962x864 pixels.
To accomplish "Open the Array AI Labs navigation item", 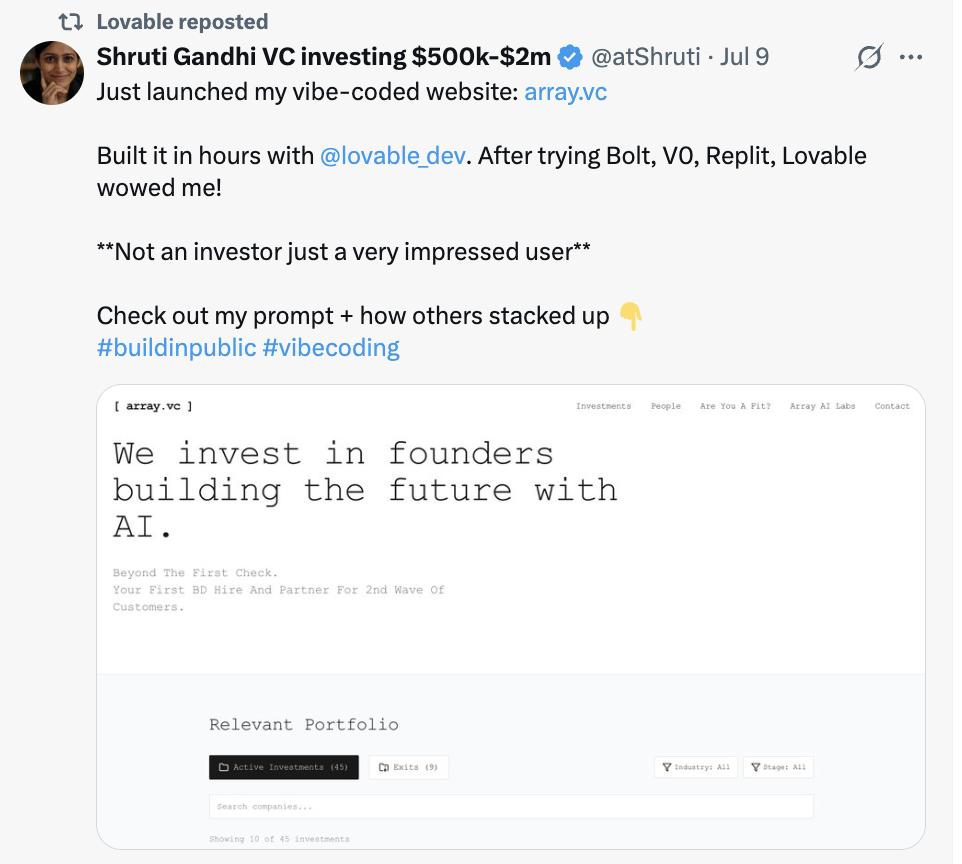I will 822,406.
